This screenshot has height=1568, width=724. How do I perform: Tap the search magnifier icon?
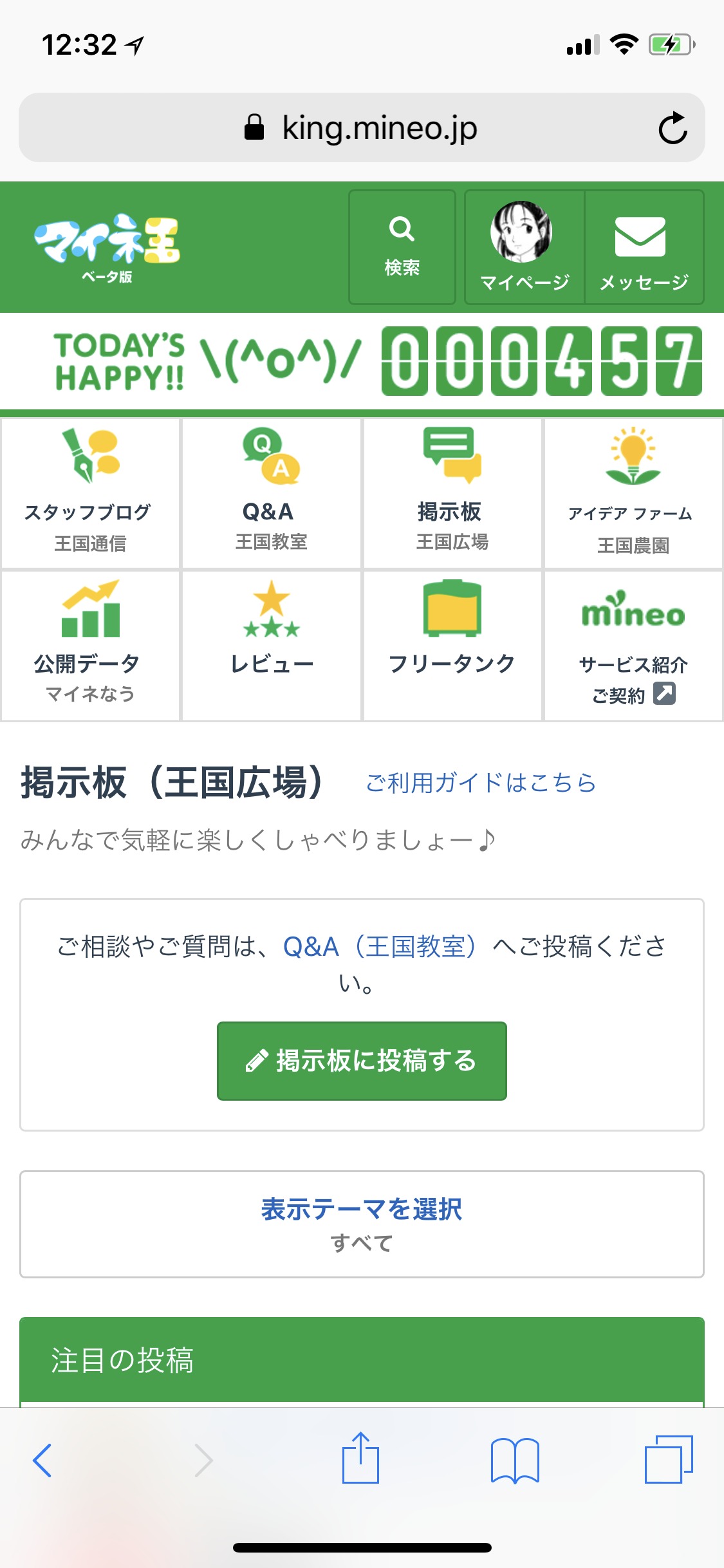(x=402, y=229)
